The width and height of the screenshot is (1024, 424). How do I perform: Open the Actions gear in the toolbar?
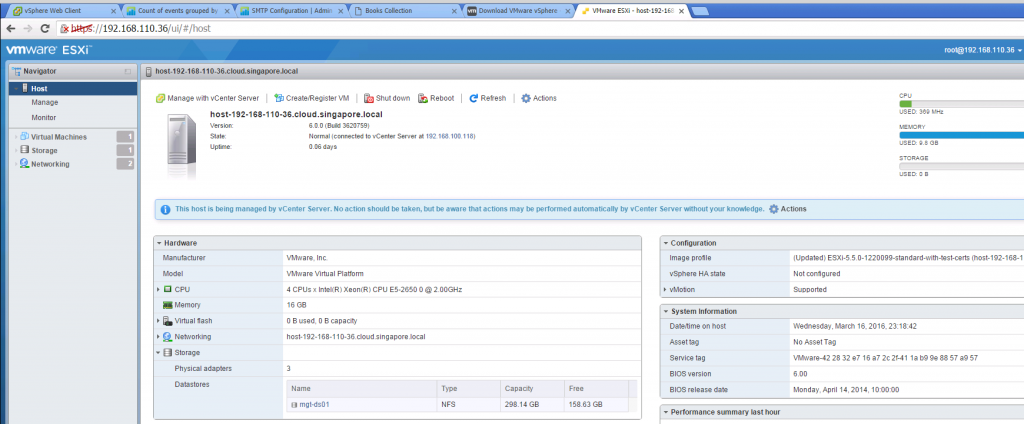click(526, 99)
